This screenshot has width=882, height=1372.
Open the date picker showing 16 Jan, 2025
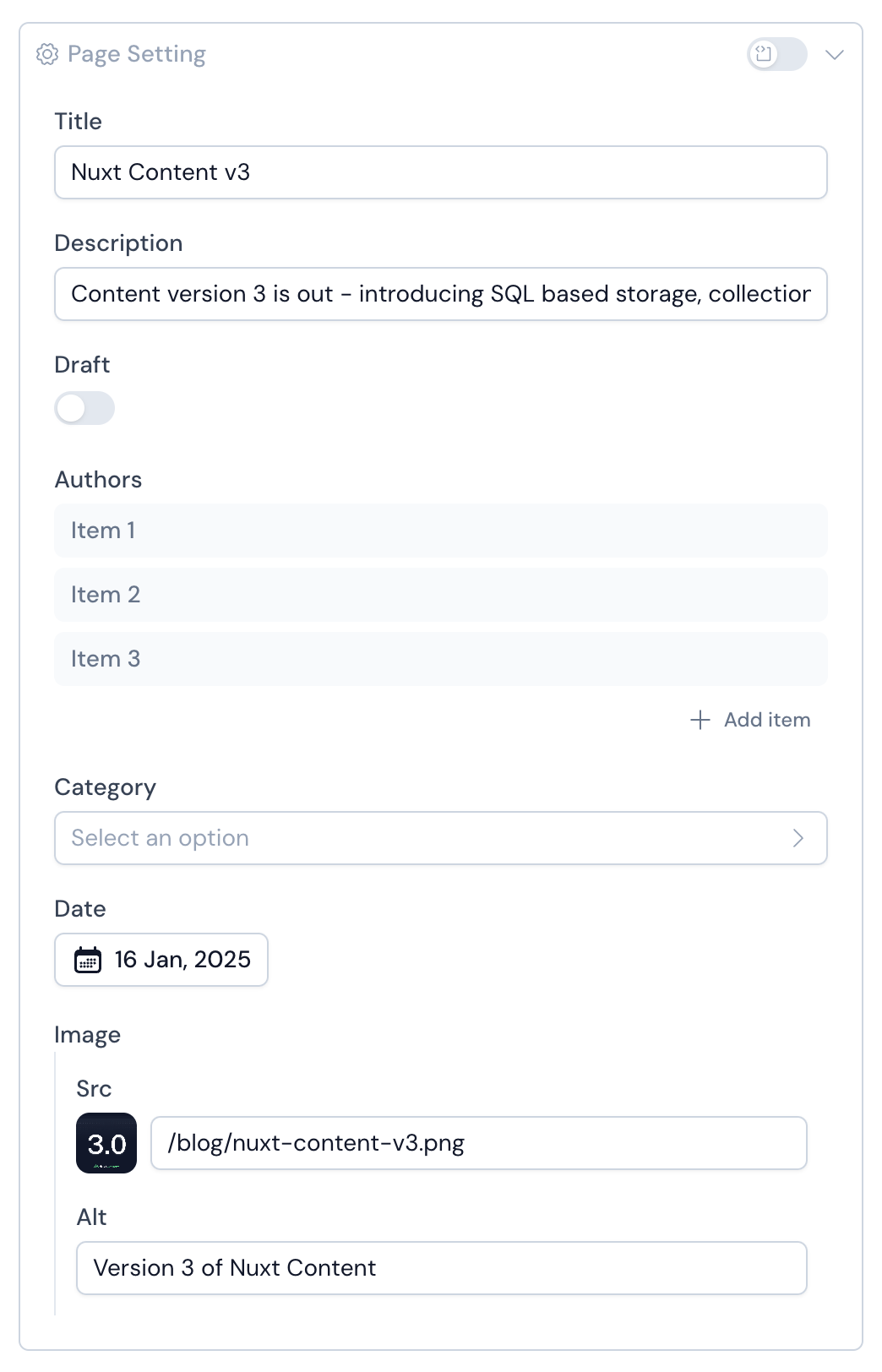161,960
